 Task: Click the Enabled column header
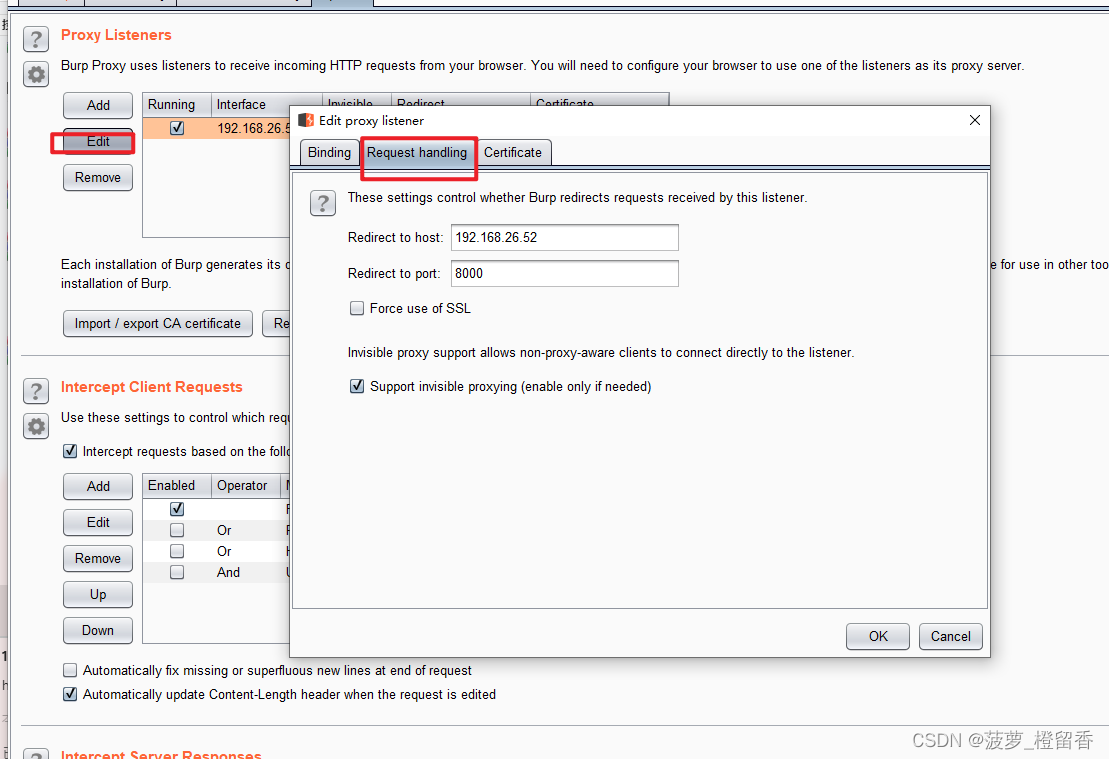[x=177, y=485]
